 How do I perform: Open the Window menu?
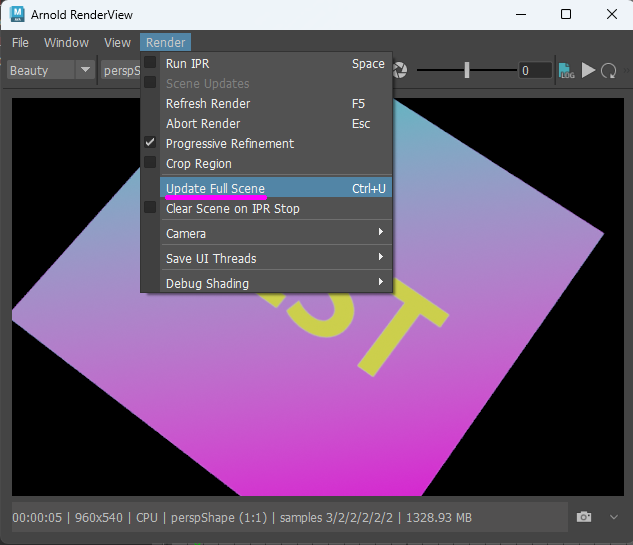(x=66, y=42)
